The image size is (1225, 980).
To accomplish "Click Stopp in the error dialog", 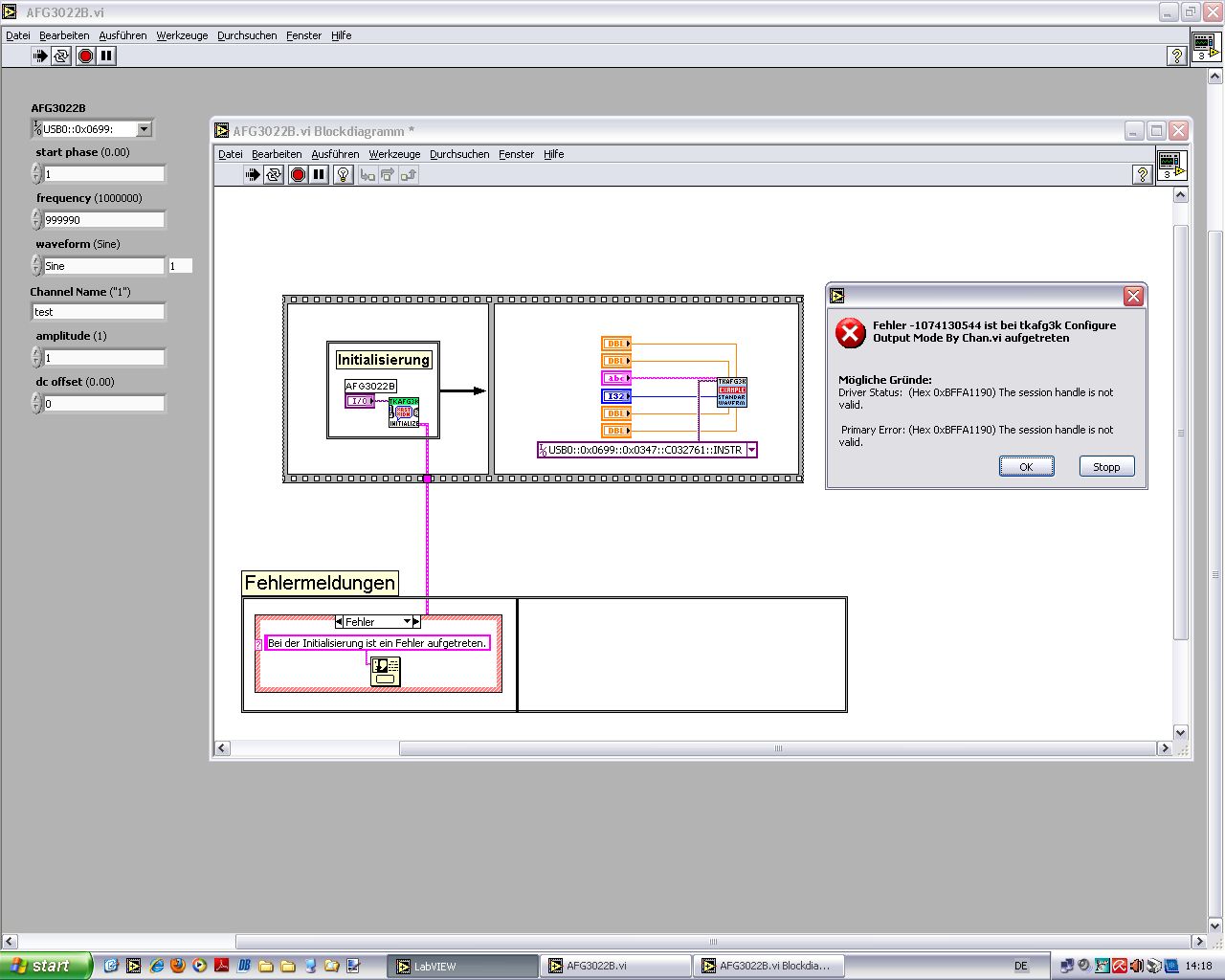I will (1106, 466).
